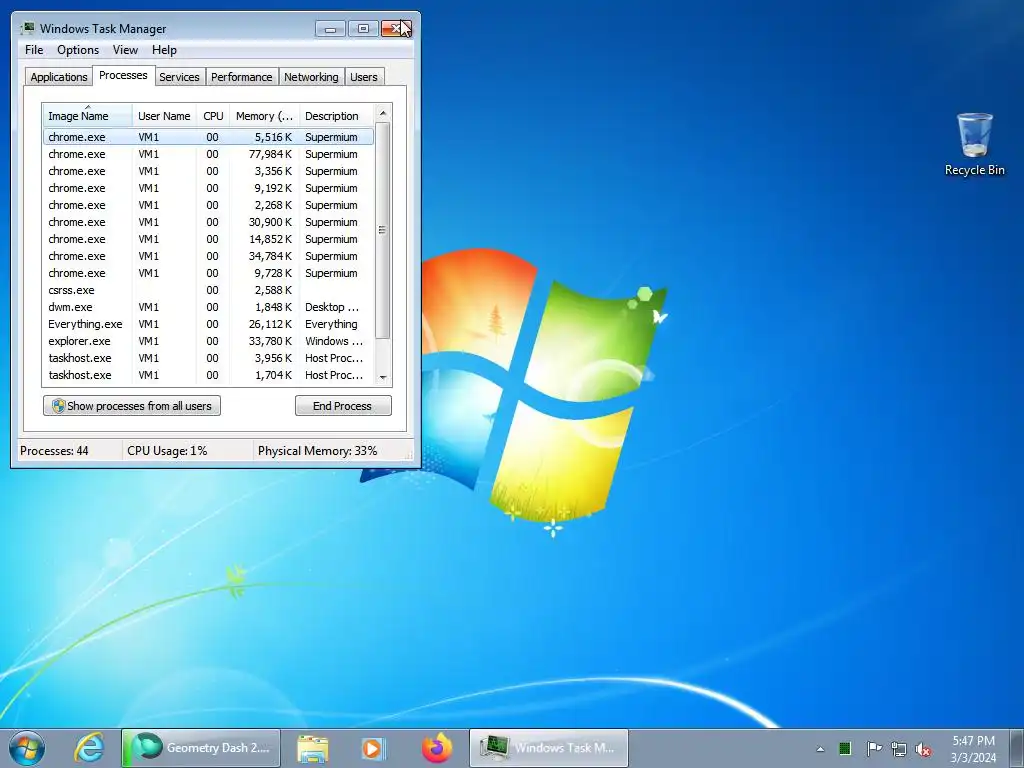The width and height of the screenshot is (1024, 768).
Task: Click the 33,780 K memory value
Action: point(270,341)
